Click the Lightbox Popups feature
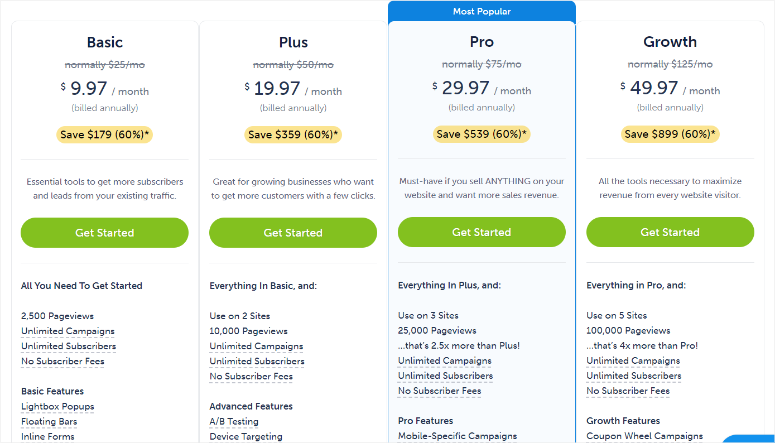 pyautogui.click(x=58, y=406)
